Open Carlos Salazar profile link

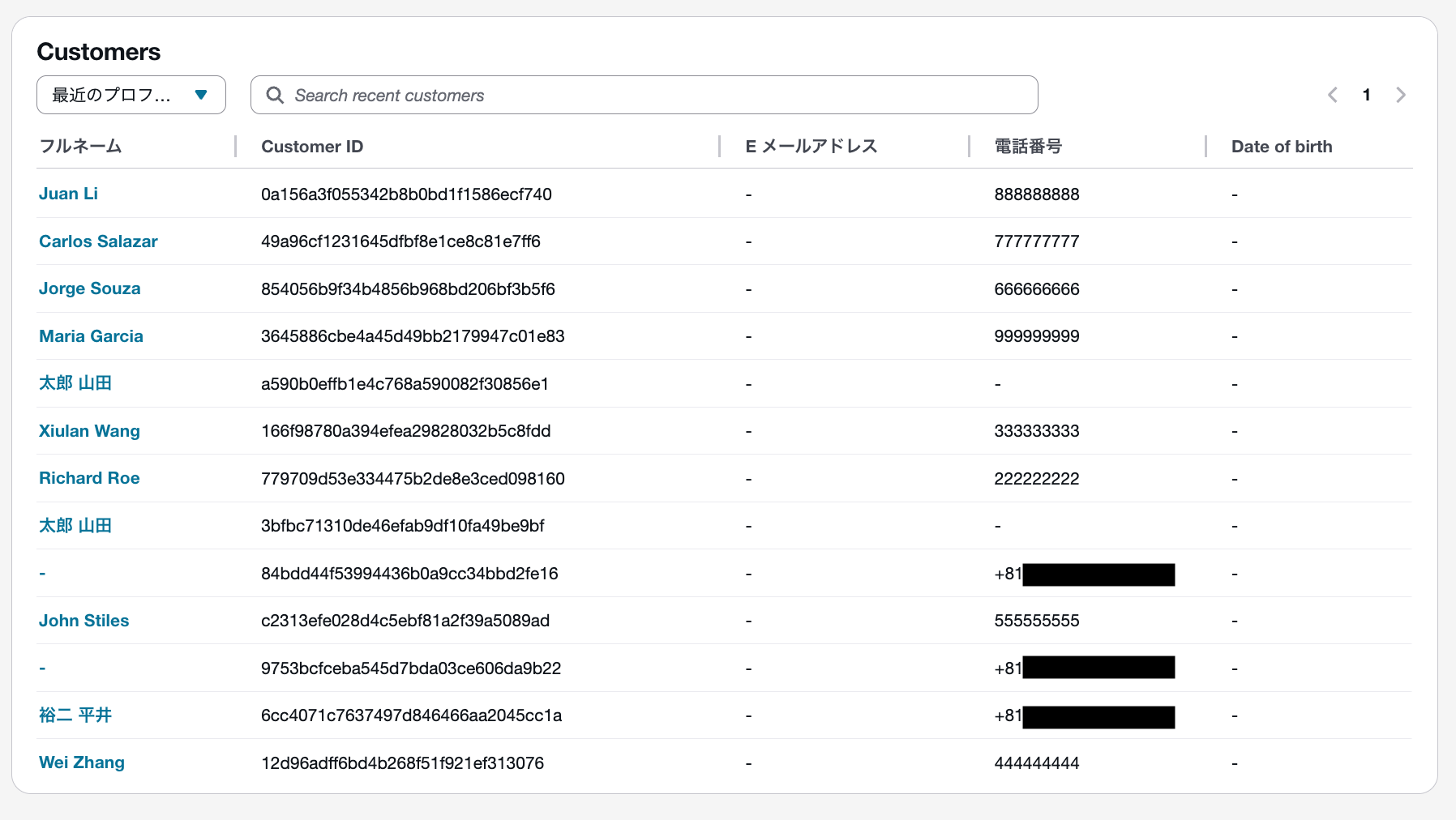click(x=98, y=241)
